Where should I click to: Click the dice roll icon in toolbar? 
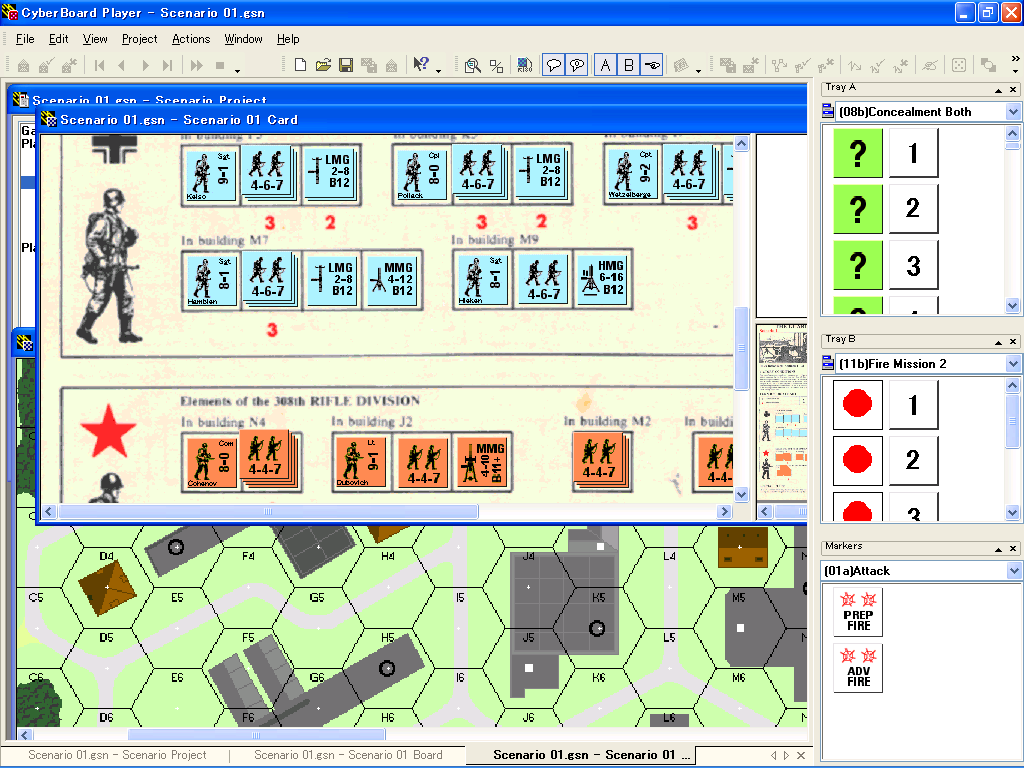click(959, 65)
